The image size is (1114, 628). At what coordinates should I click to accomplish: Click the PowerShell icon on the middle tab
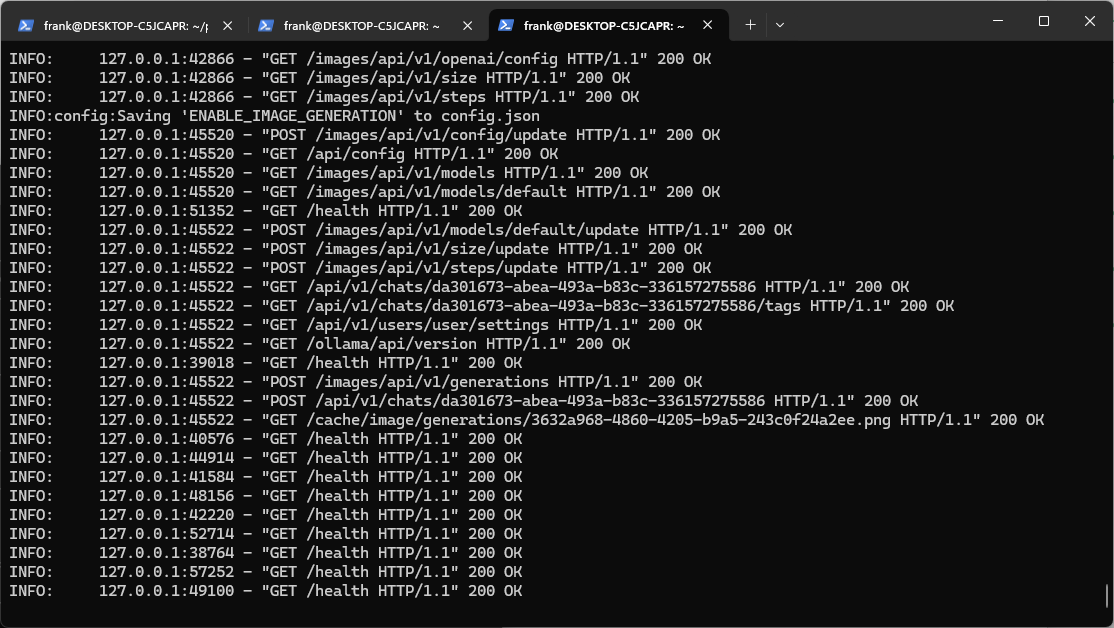(267, 26)
